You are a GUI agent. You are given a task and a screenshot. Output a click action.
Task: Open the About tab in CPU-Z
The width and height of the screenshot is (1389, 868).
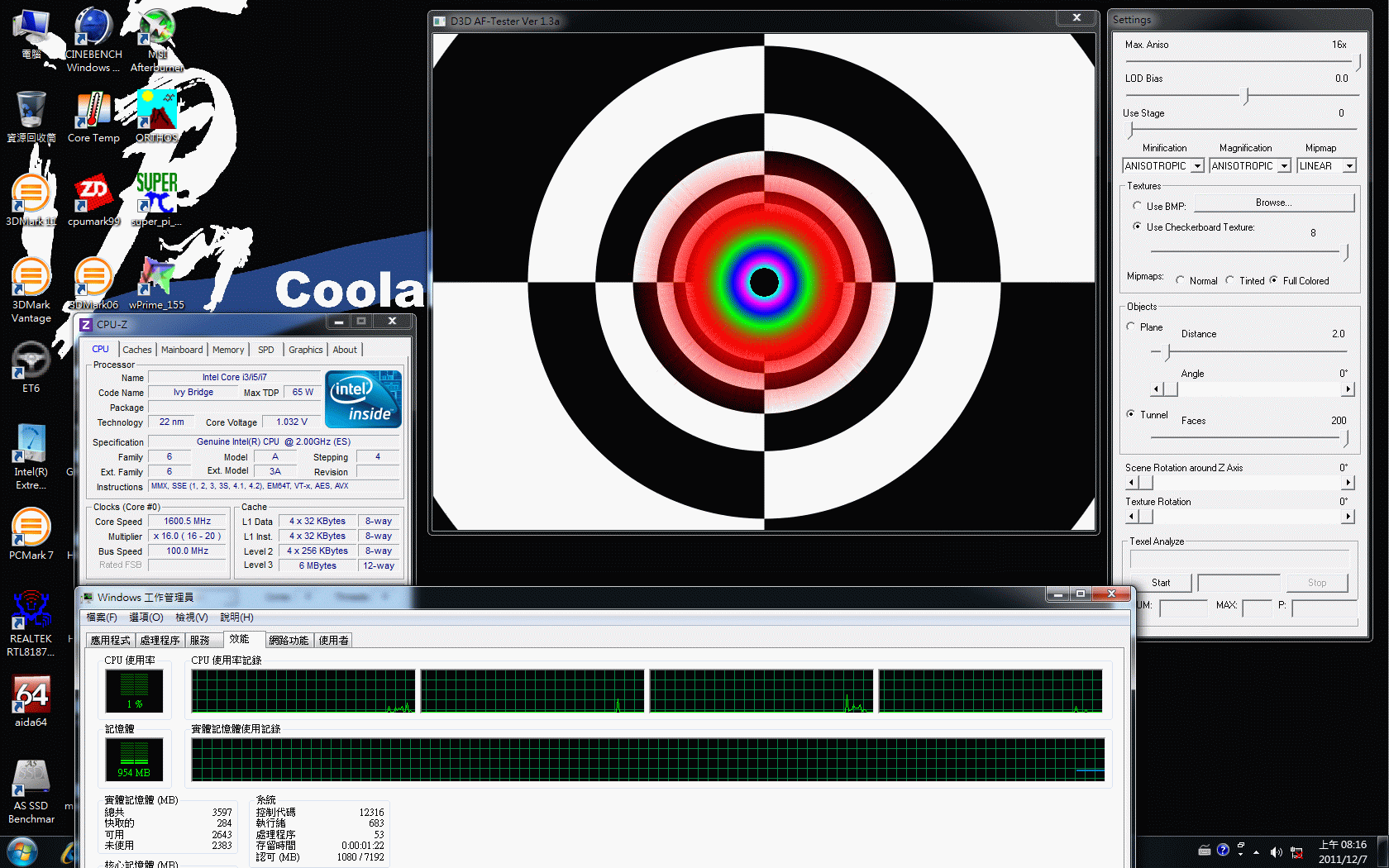(345, 350)
